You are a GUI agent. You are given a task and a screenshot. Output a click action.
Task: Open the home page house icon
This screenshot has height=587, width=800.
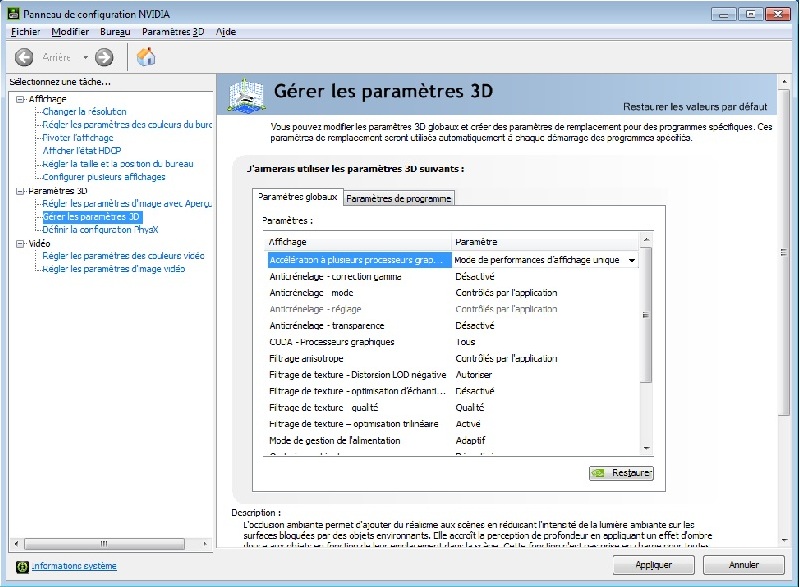[x=146, y=57]
